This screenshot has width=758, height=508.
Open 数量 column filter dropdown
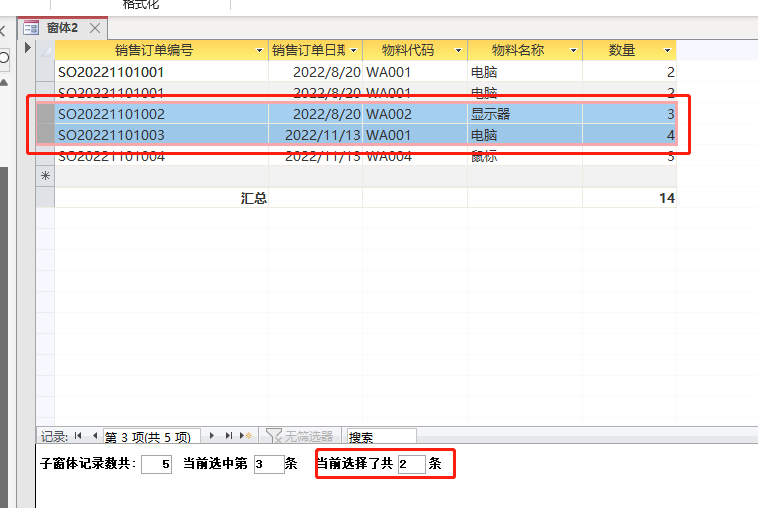pyautogui.click(x=668, y=50)
